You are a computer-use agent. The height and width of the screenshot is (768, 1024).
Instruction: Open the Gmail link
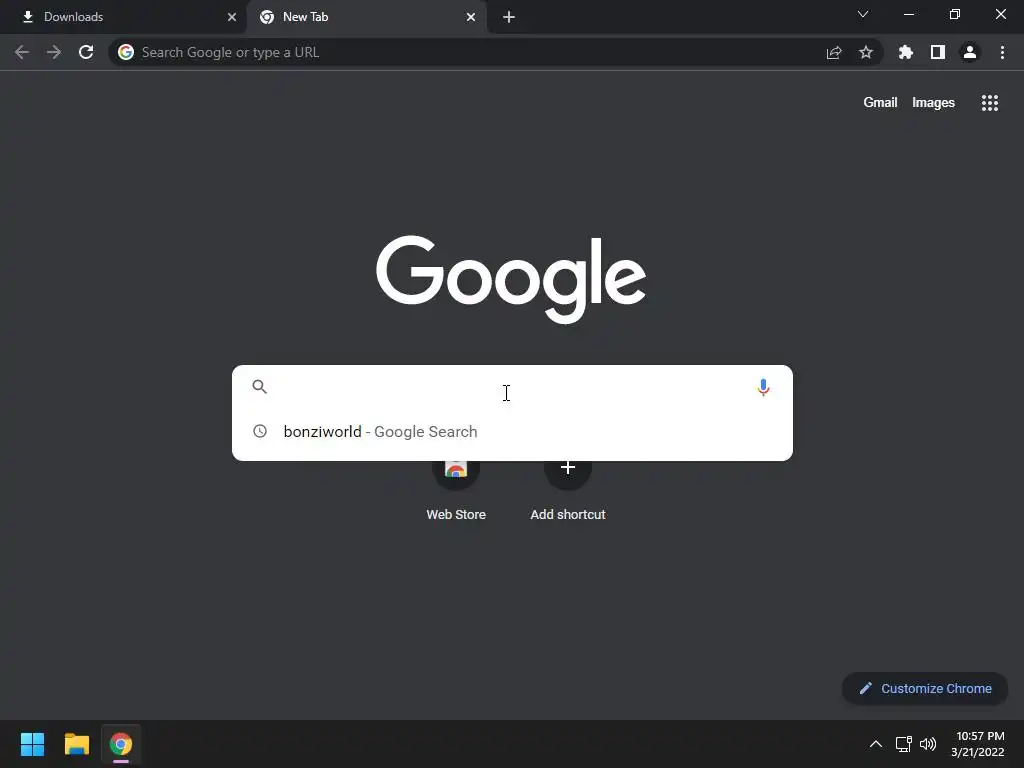[880, 103]
